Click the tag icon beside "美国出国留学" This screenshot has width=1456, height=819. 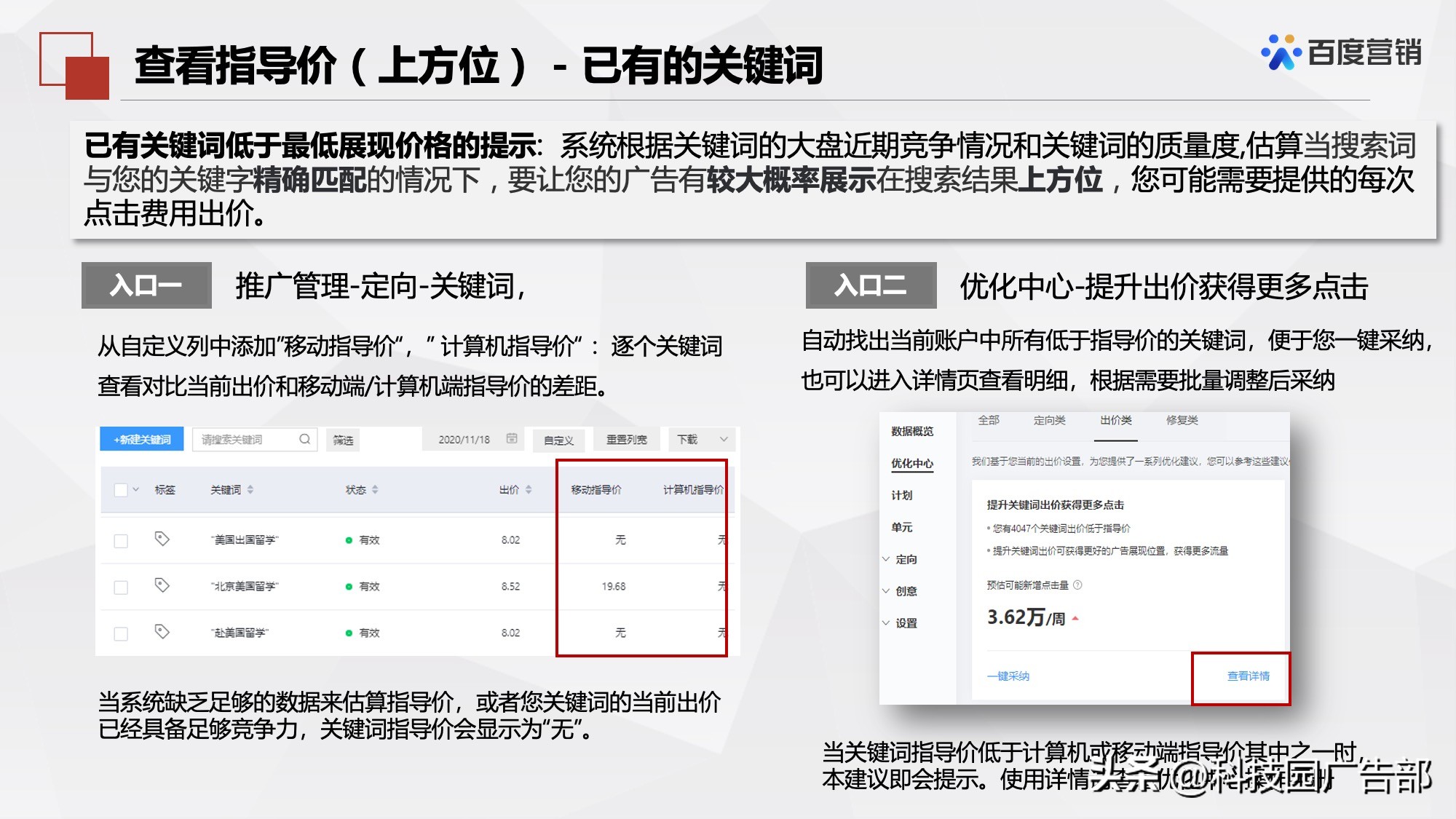[162, 539]
